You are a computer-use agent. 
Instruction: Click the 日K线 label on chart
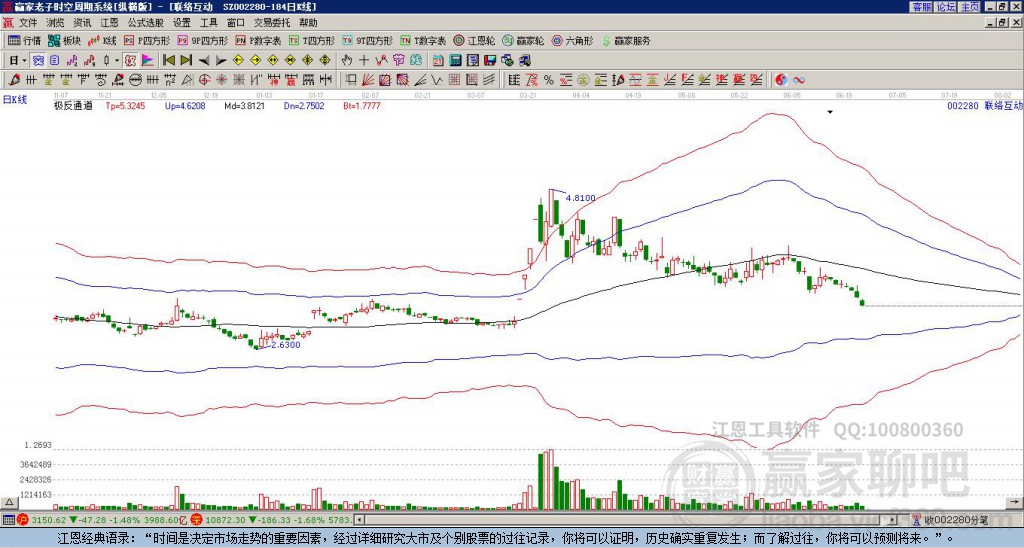tap(15, 100)
